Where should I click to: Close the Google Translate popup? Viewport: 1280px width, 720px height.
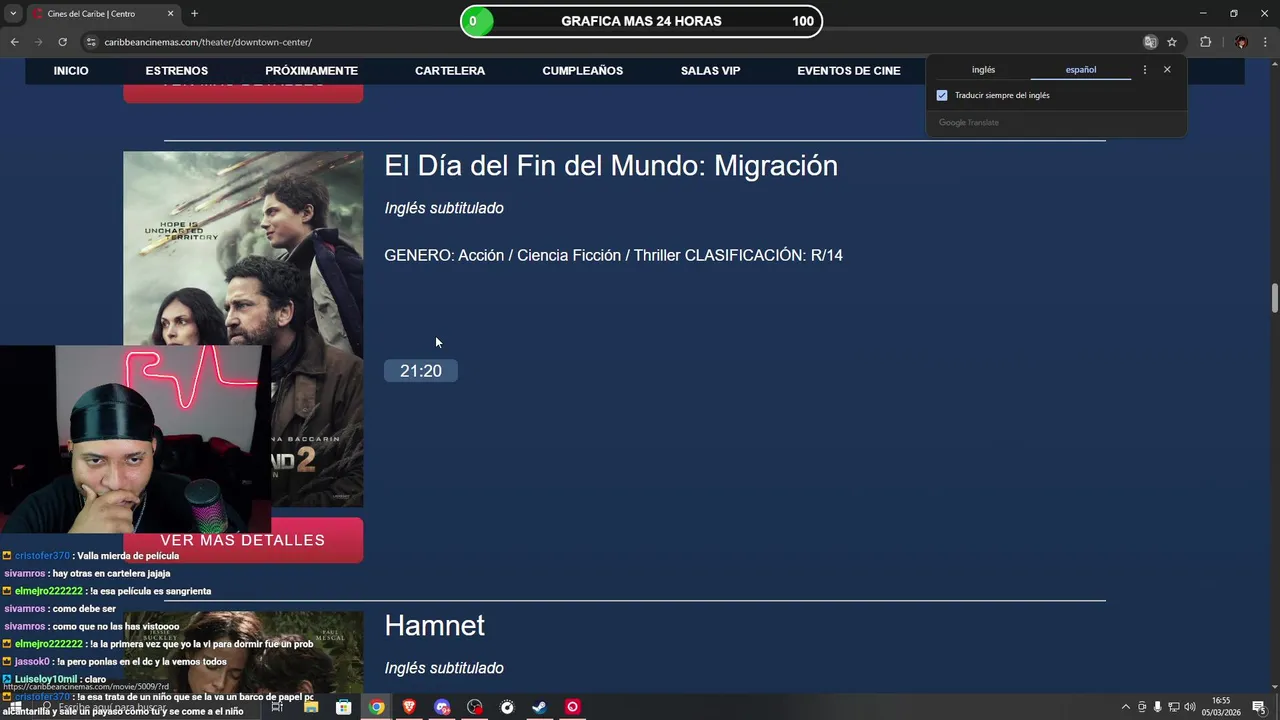click(x=1167, y=70)
